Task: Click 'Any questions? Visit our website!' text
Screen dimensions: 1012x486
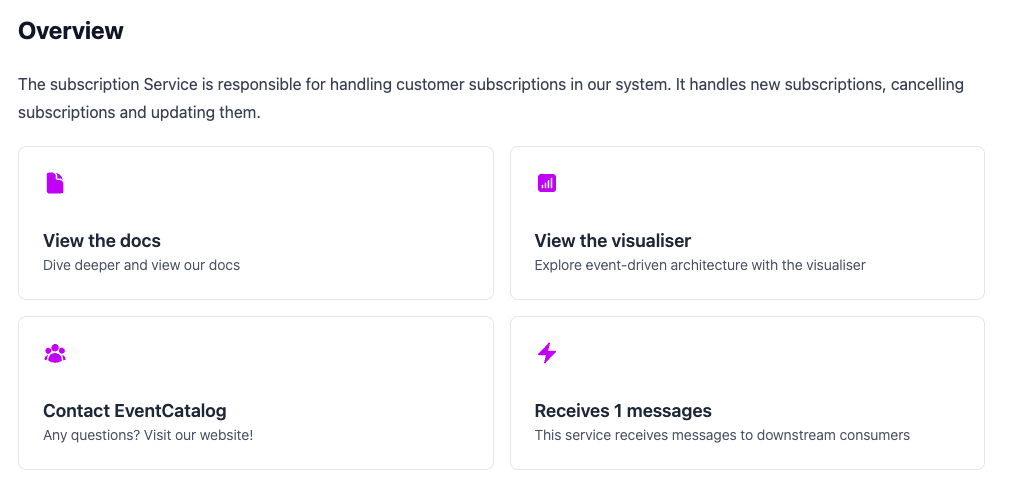Action: pos(148,436)
